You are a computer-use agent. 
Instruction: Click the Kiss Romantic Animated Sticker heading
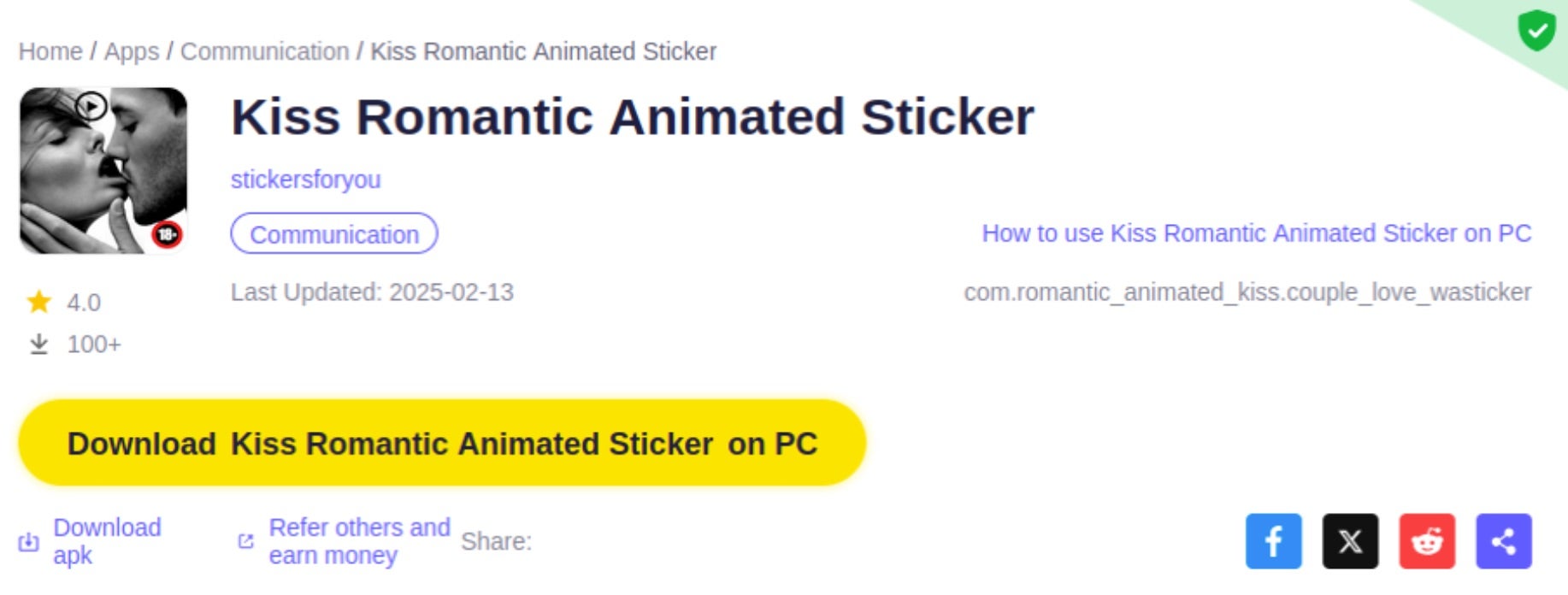click(632, 117)
